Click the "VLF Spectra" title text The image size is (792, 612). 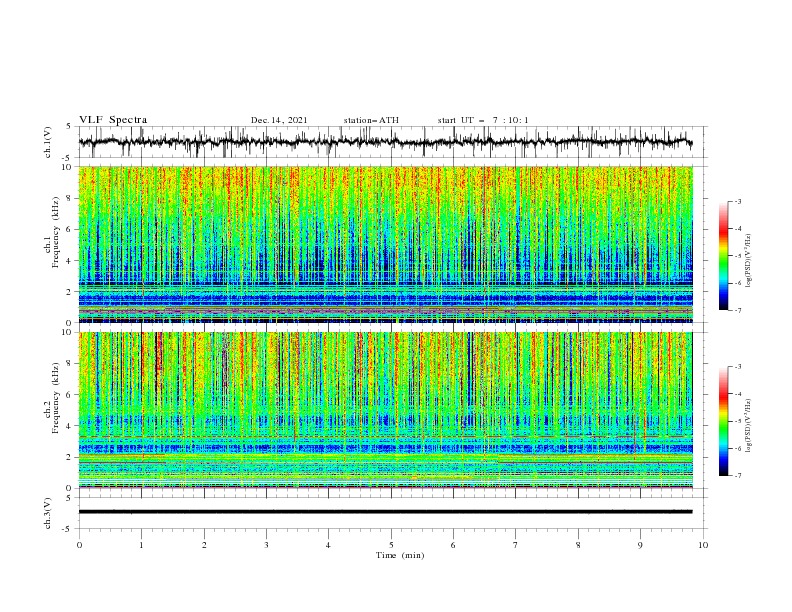[x=113, y=120]
